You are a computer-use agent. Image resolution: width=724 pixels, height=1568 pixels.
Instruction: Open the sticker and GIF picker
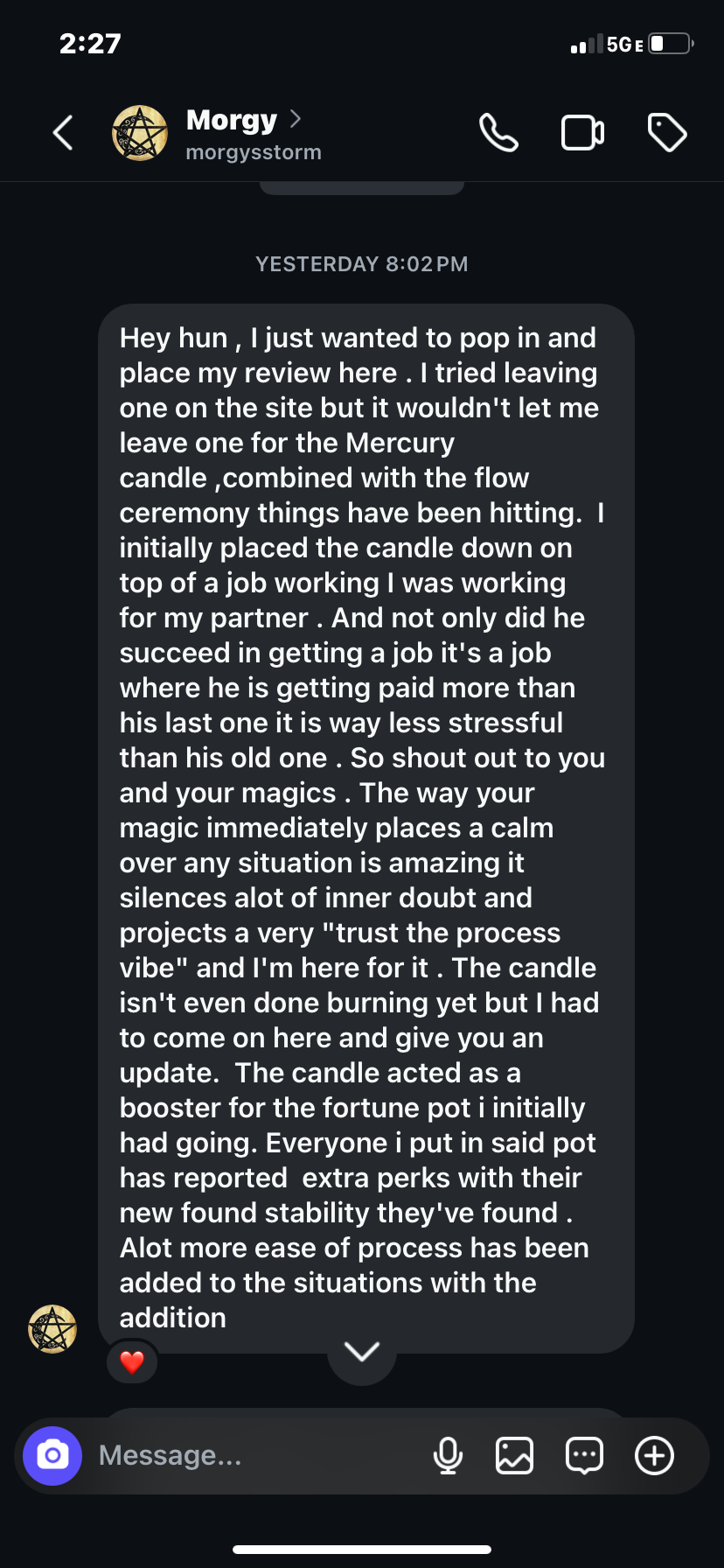point(584,1456)
